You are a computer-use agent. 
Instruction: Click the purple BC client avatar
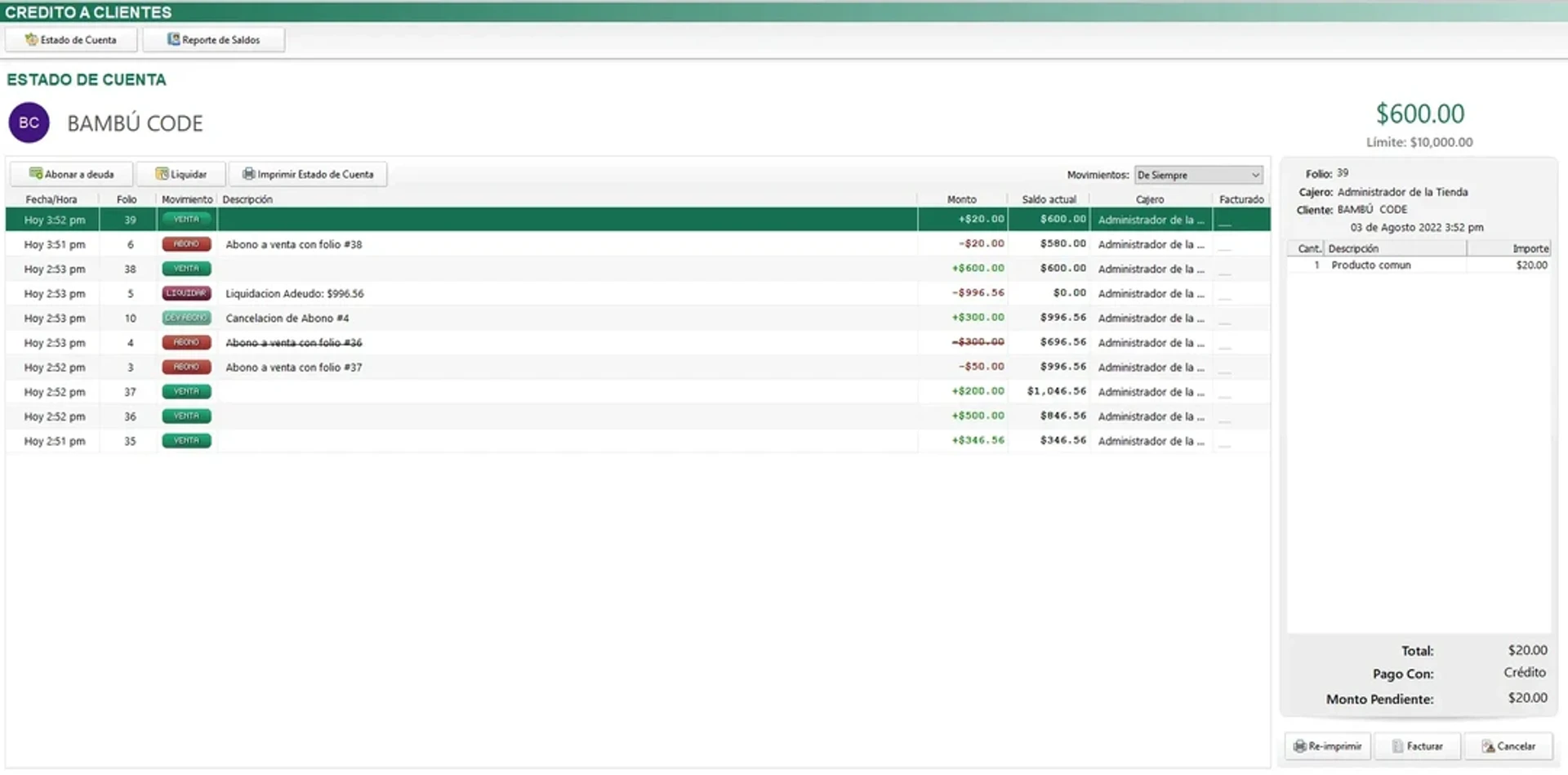point(29,122)
